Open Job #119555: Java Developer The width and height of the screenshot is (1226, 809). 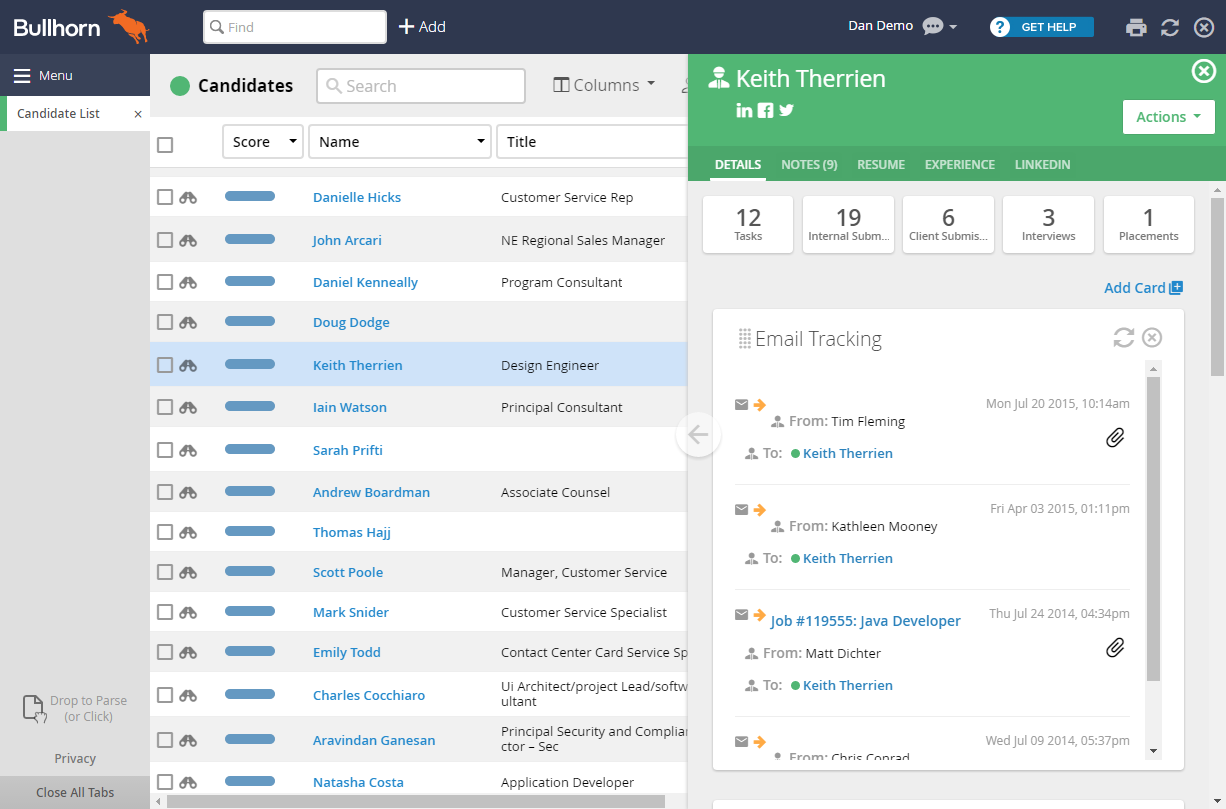point(866,621)
